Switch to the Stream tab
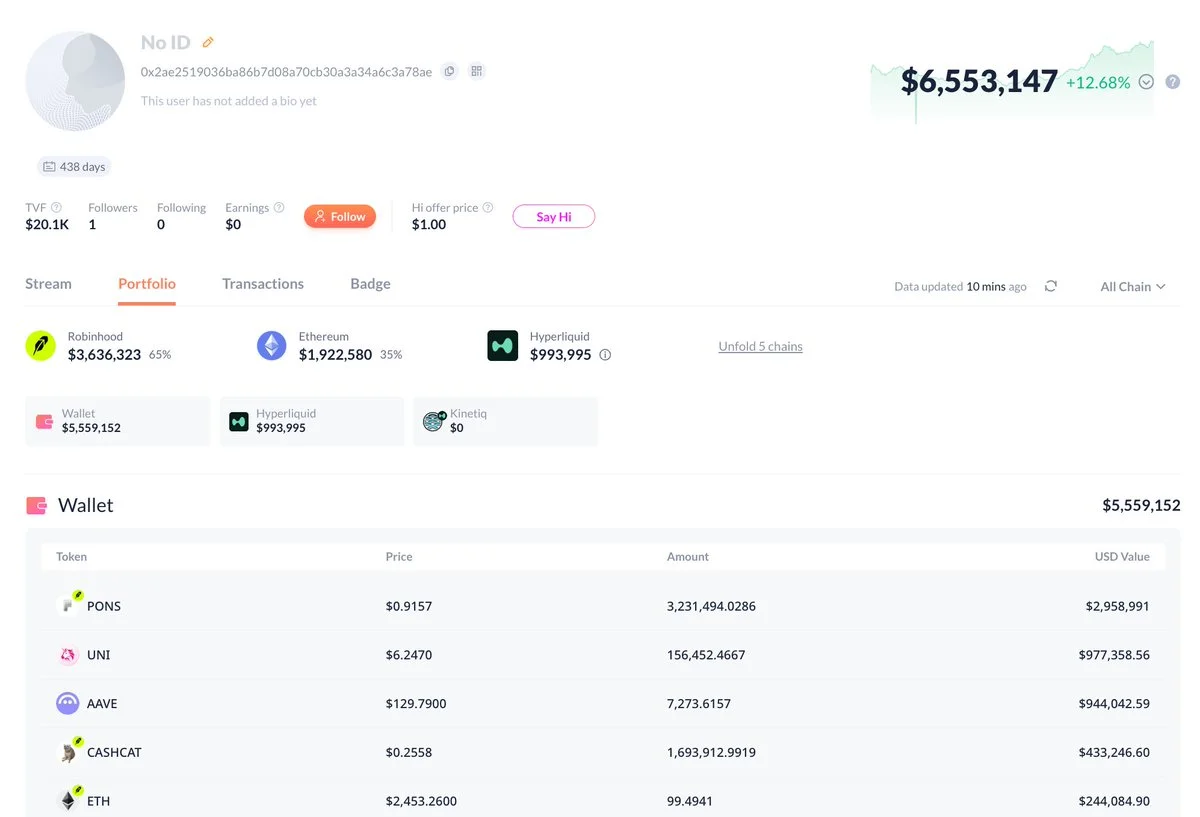The height and width of the screenshot is (817, 1200). (48, 284)
